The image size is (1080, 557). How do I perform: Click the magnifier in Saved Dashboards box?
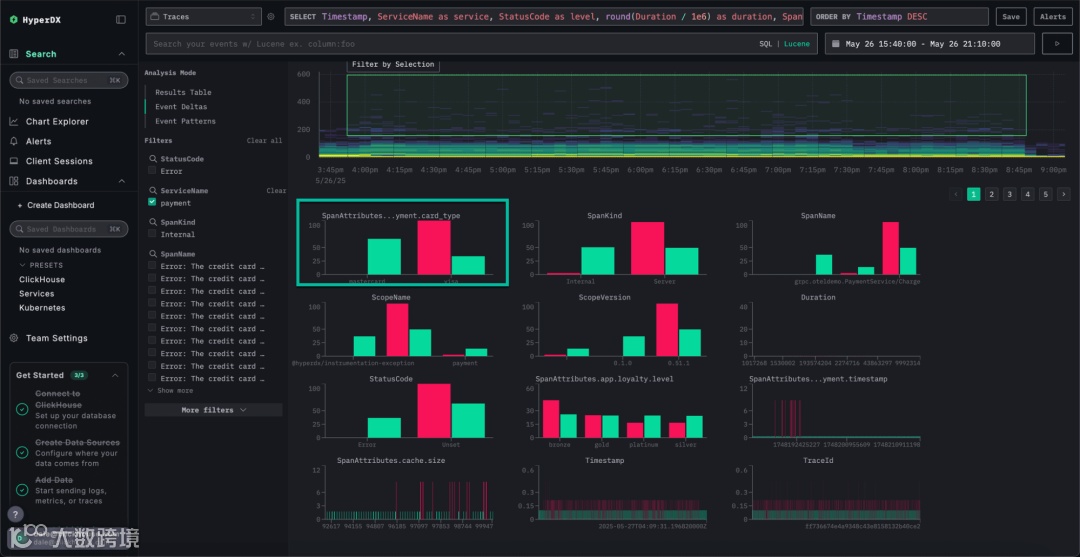tap(19, 229)
